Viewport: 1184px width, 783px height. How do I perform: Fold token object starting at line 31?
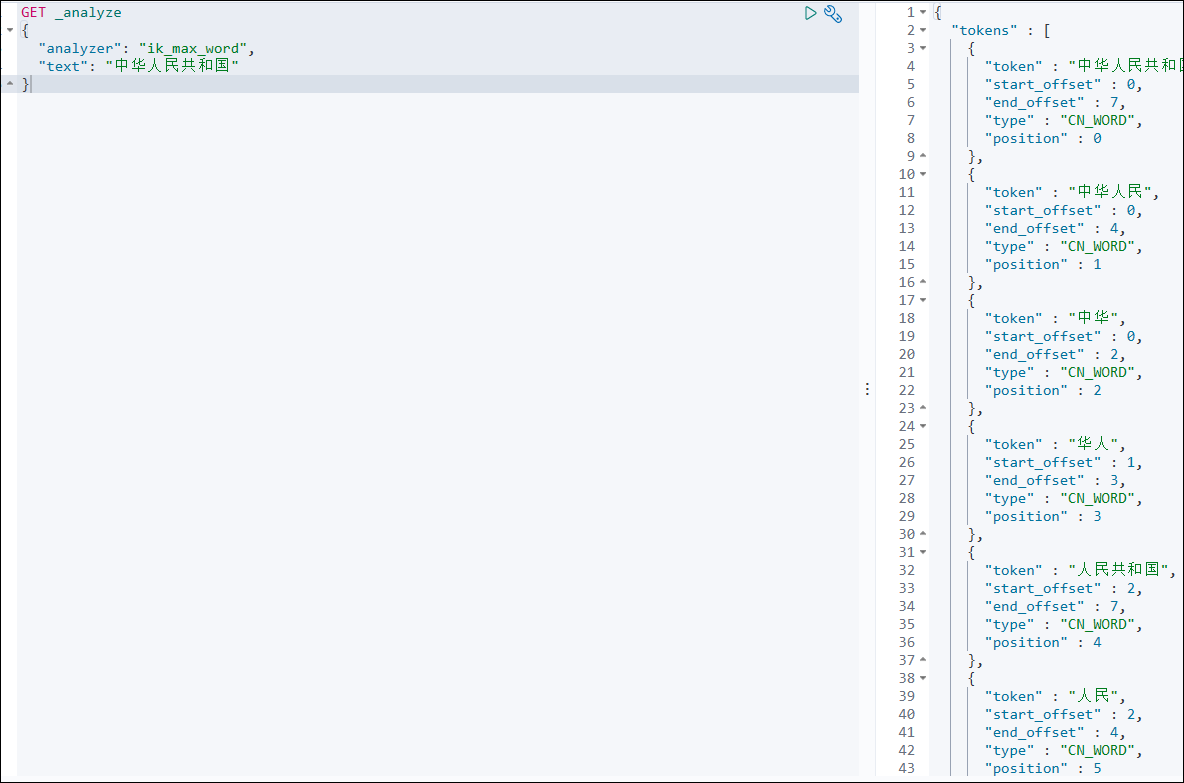pyautogui.click(x=923, y=553)
